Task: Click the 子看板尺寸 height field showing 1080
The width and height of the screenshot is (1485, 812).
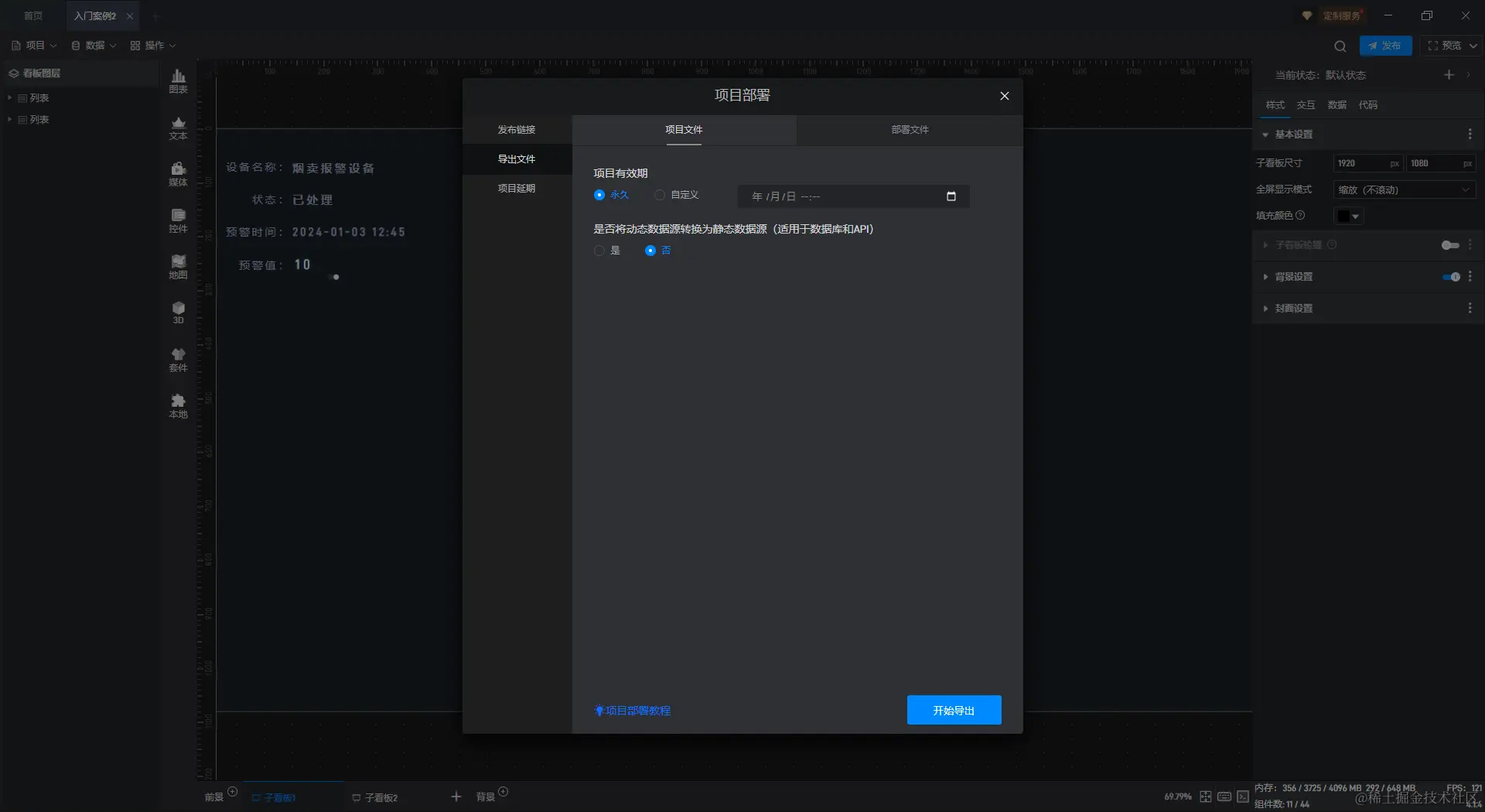Action: [1440, 163]
